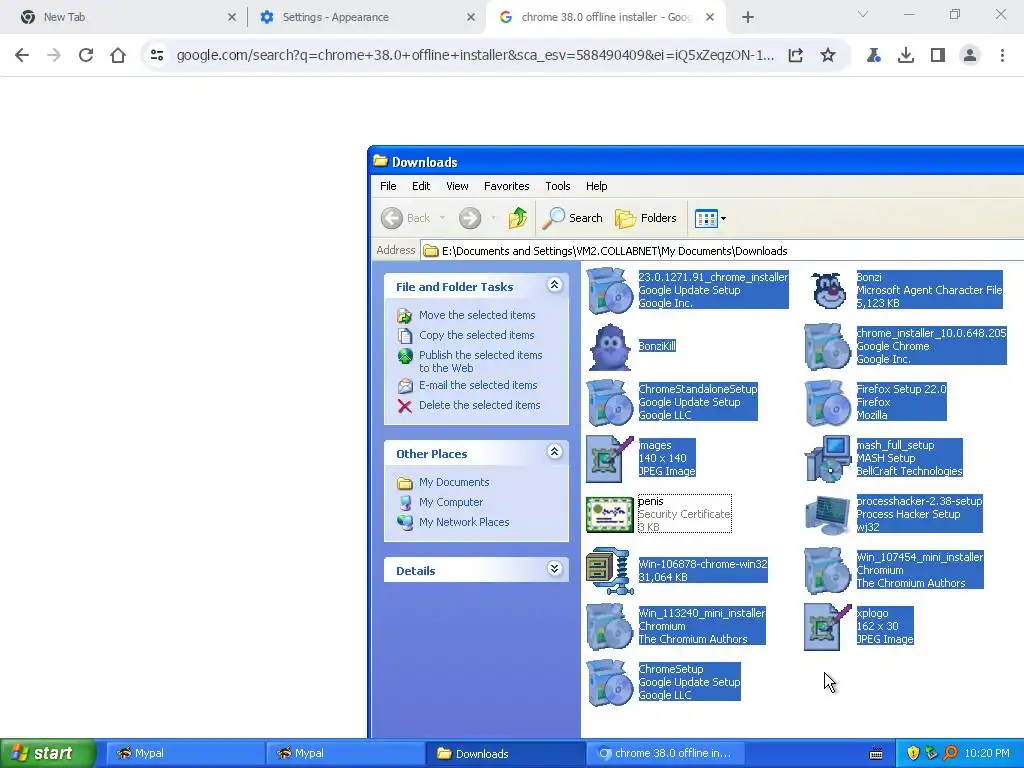Select the mash_full_setup installer icon

[x=827, y=459]
